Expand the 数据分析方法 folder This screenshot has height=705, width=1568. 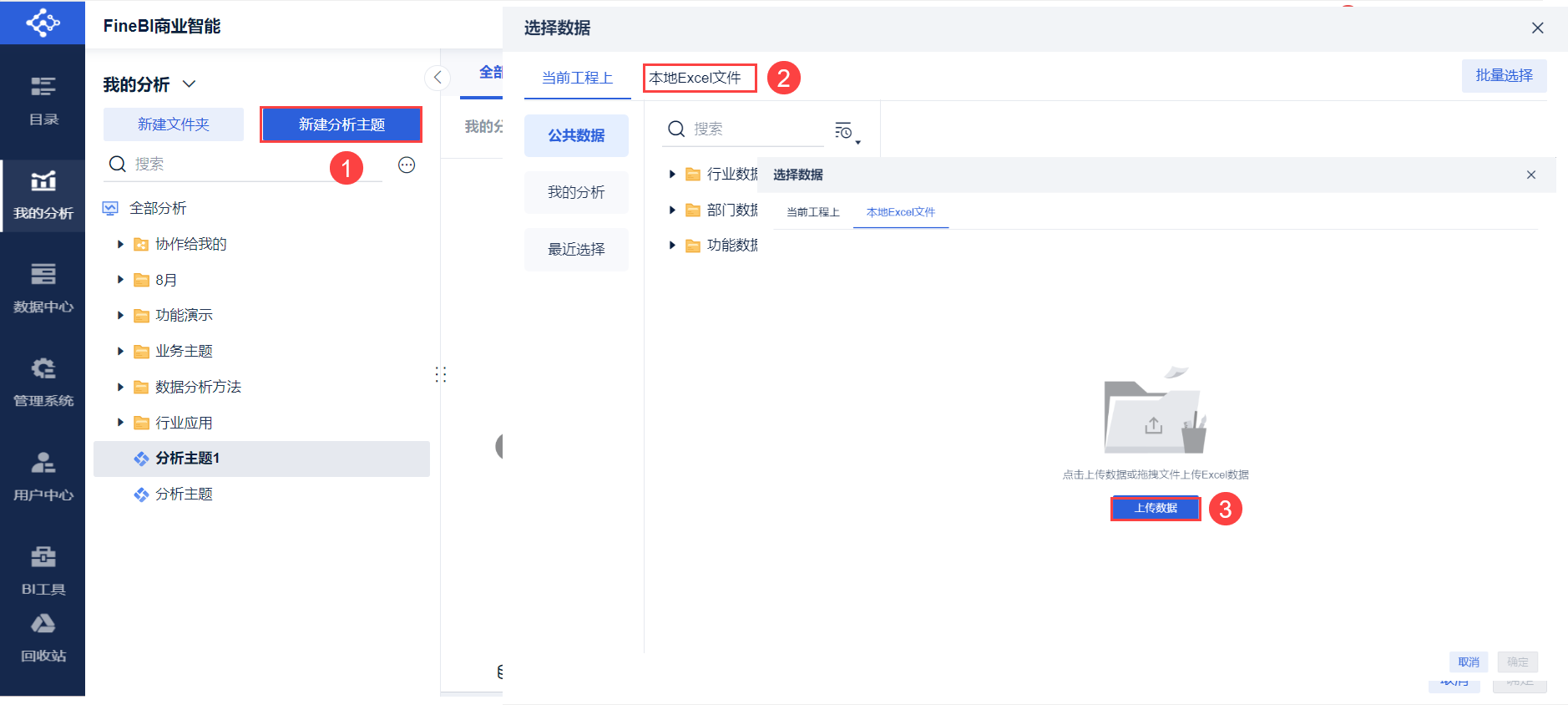[x=120, y=387]
